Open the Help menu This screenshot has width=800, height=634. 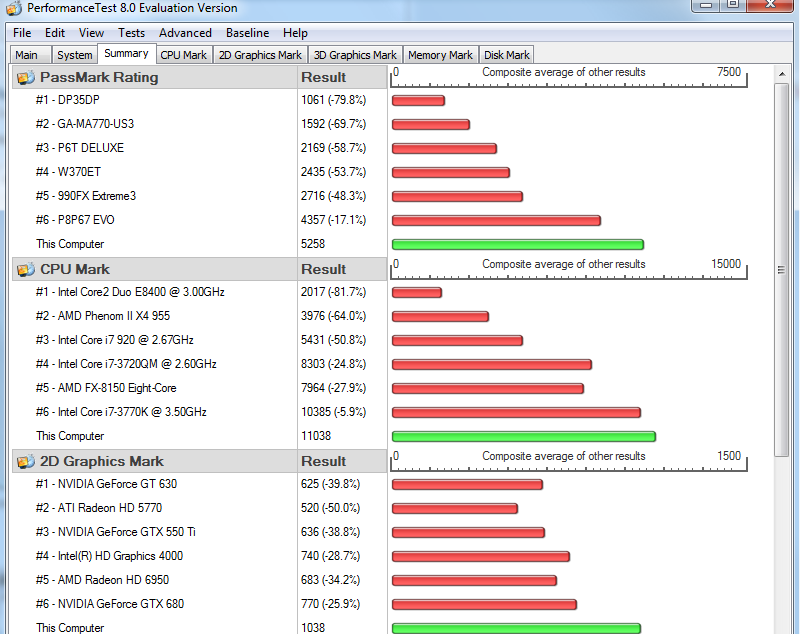[x=295, y=33]
